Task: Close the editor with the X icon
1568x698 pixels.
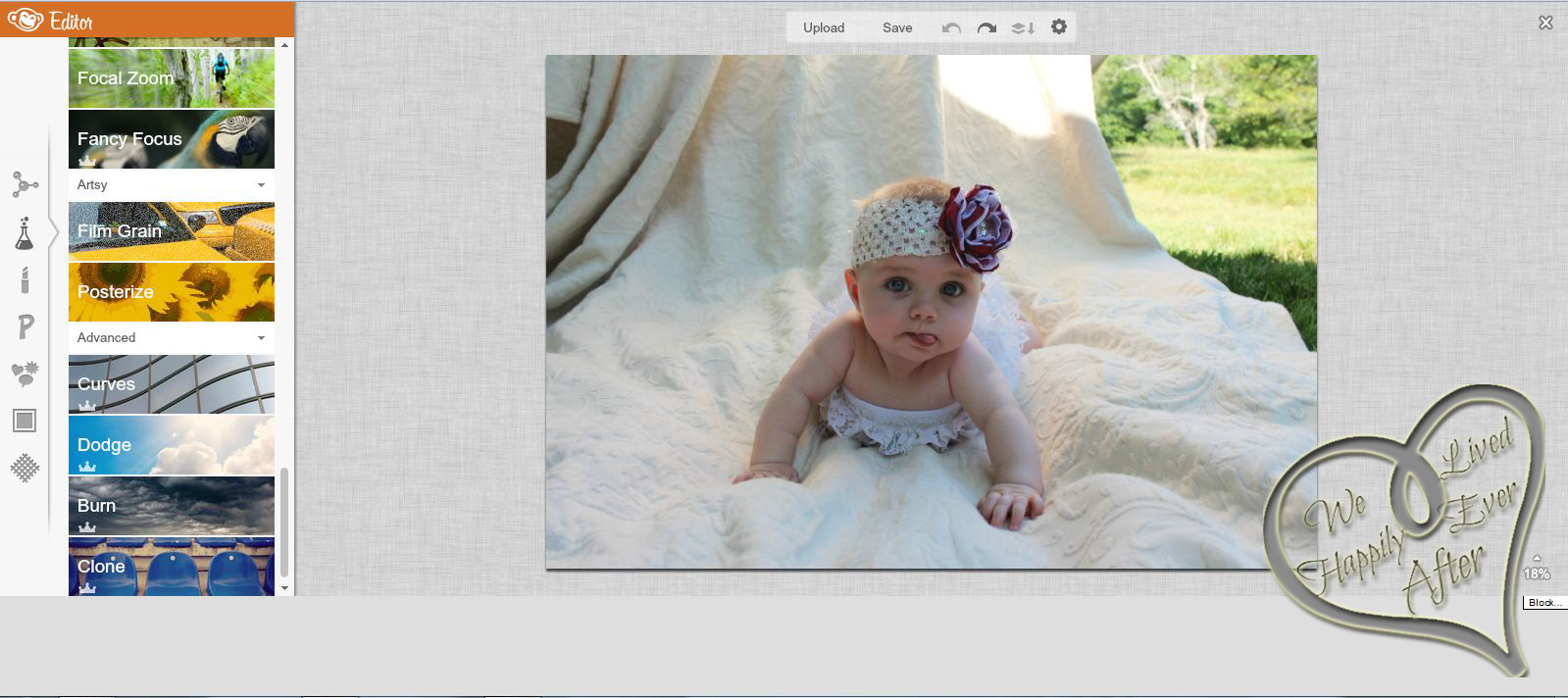Action: click(1545, 23)
